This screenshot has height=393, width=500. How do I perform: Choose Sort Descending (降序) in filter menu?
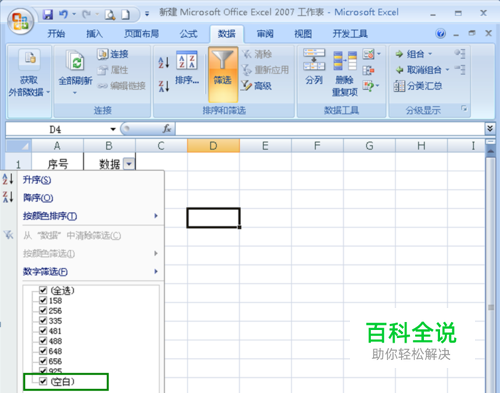tap(90, 198)
